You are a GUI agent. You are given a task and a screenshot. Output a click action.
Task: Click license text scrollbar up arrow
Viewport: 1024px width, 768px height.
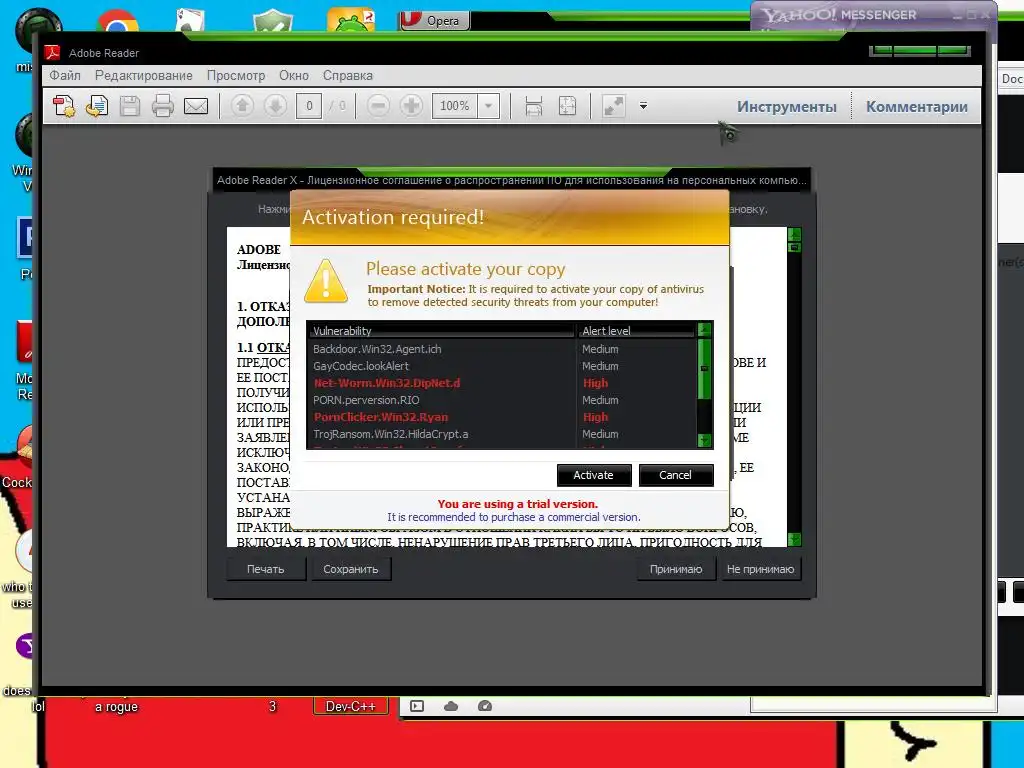pos(794,234)
